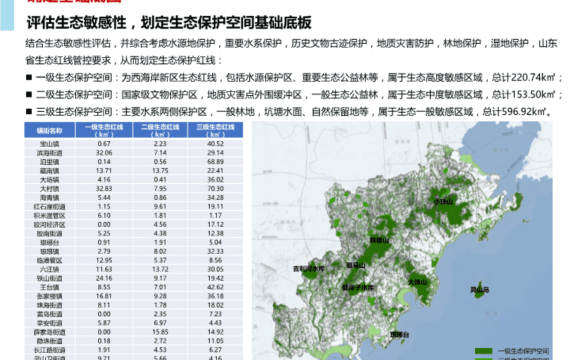
Task: Select the 镇街名称 table header
Action: pyautogui.click(x=50, y=130)
